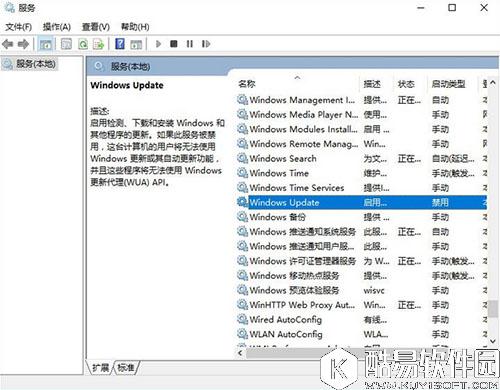Select the Windows Management service row
500x390 pixels.
[362, 100]
